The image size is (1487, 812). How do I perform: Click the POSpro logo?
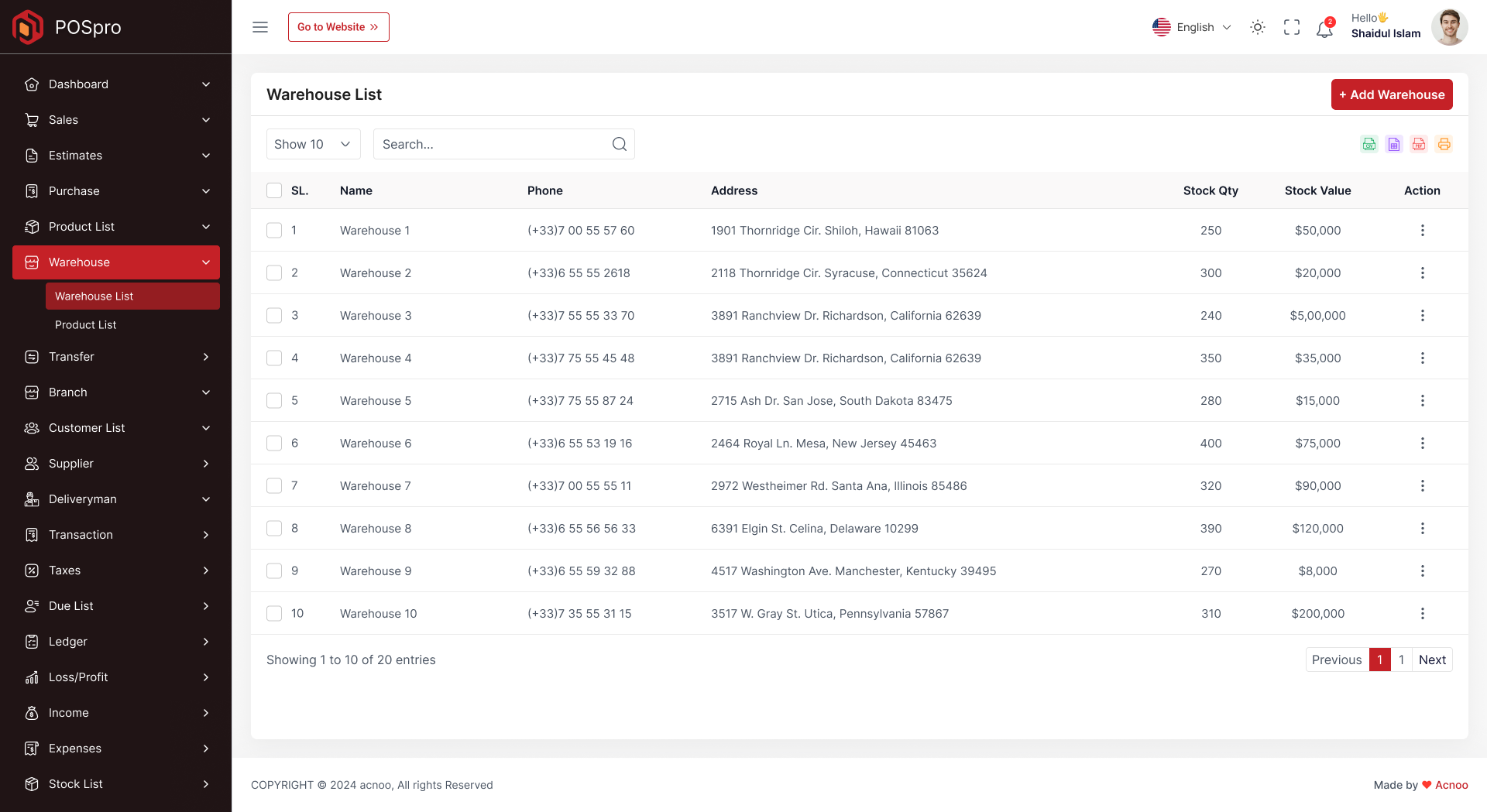click(x=67, y=27)
